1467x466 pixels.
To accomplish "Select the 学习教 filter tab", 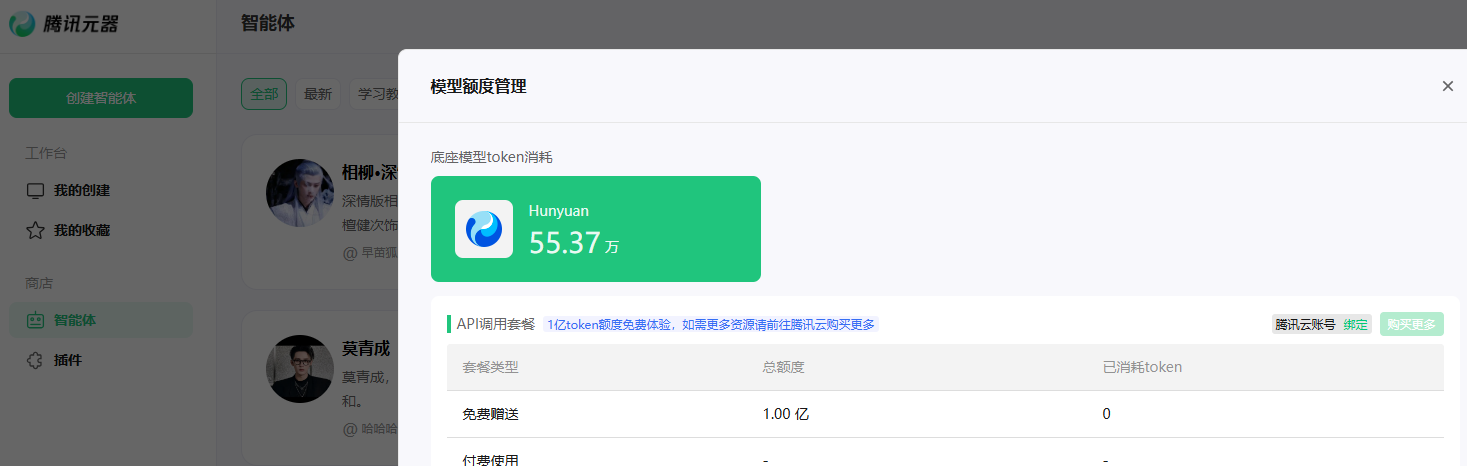I will tap(376, 94).
